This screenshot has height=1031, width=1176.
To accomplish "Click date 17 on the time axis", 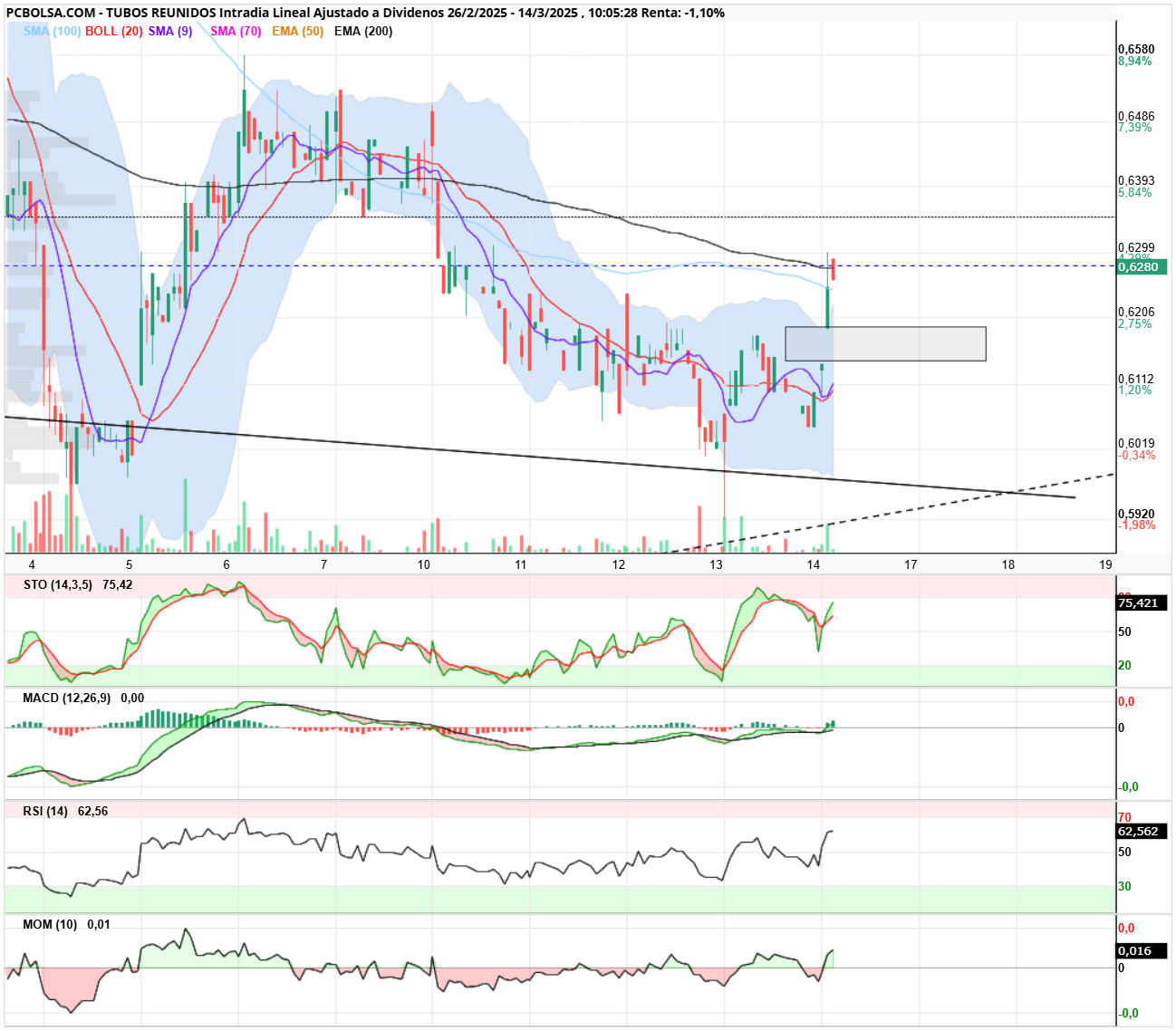I will coord(911,564).
